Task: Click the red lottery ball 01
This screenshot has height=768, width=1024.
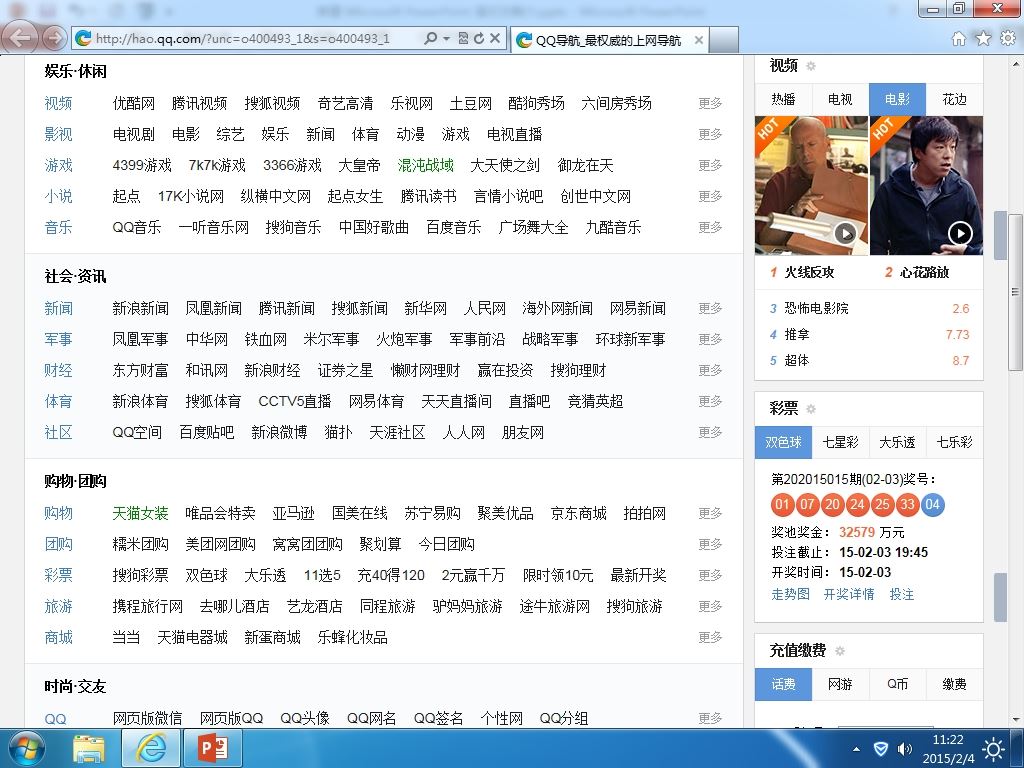Action: point(782,504)
